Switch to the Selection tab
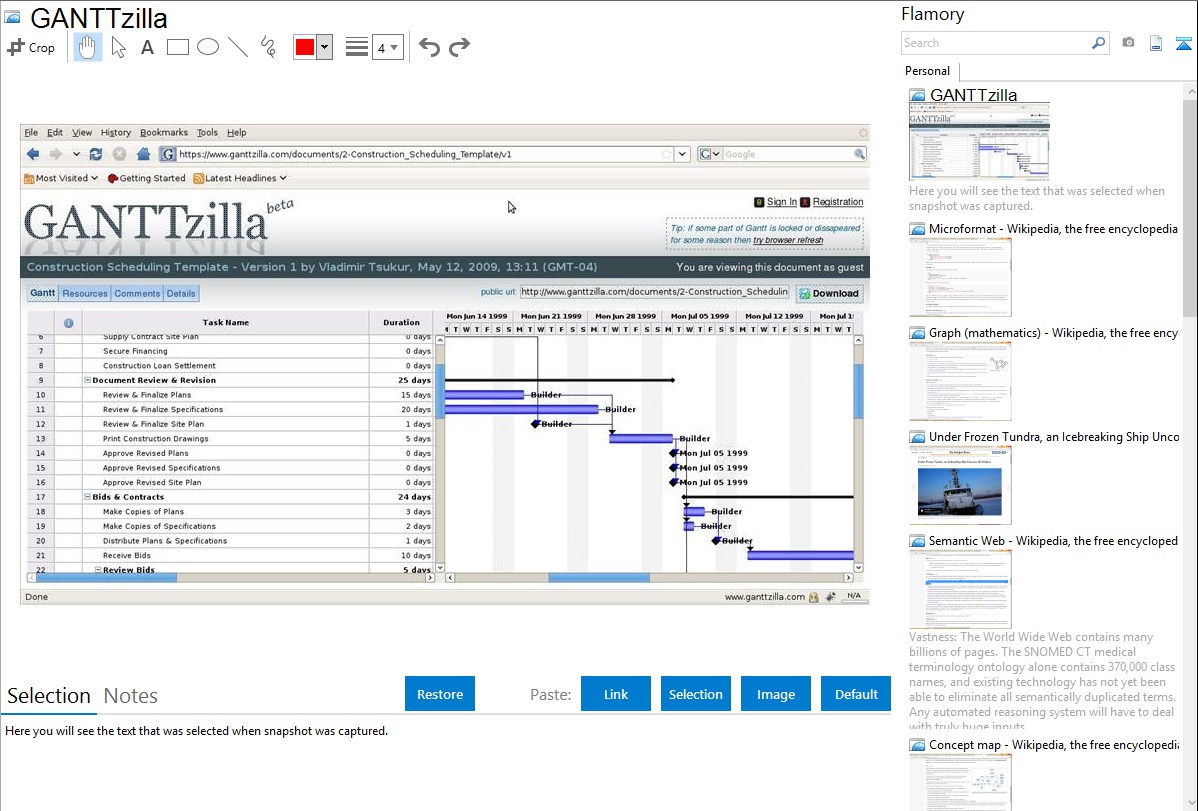1198x811 pixels. click(x=49, y=696)
